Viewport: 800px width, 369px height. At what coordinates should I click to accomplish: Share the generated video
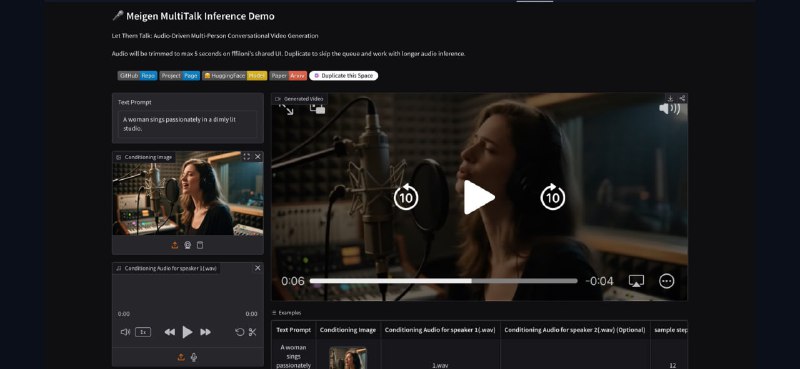(682, 98)
